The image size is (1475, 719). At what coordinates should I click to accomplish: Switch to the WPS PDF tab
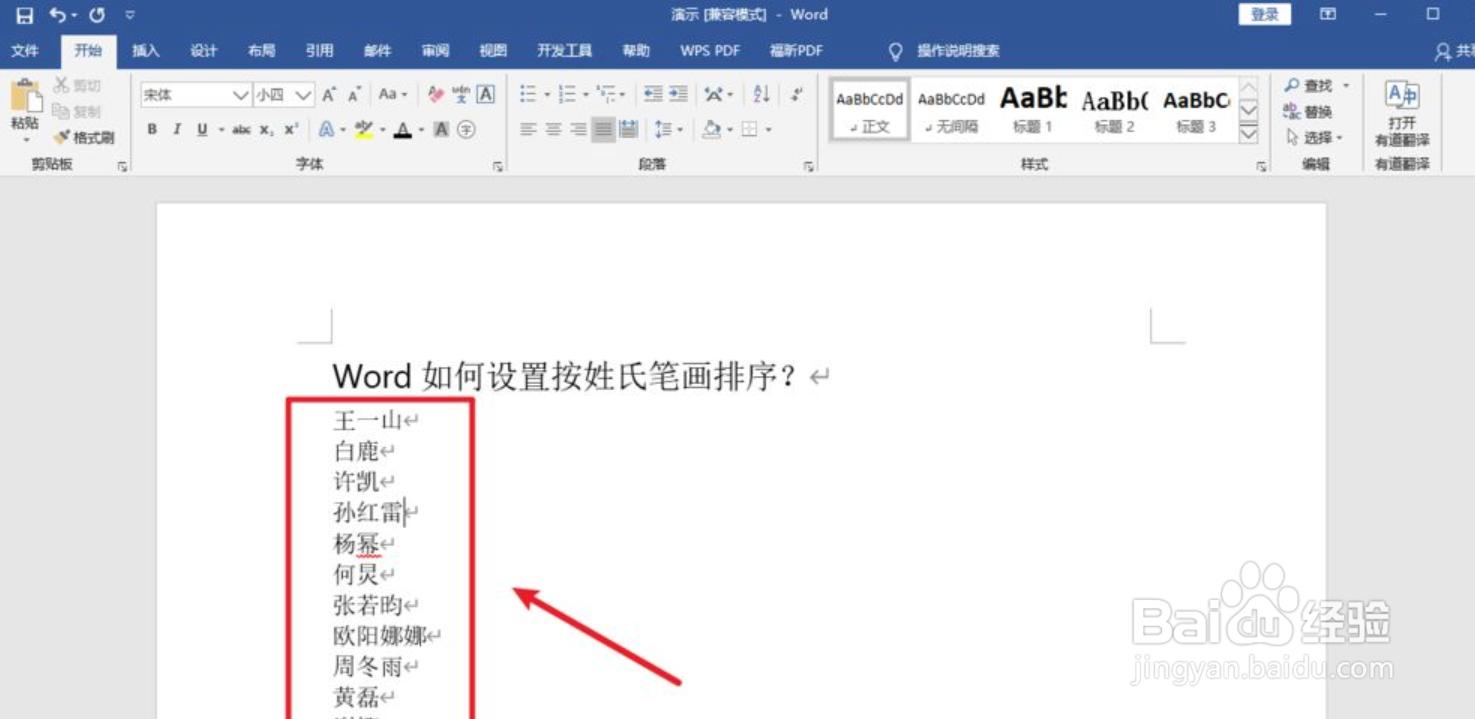tap(710, 50)
